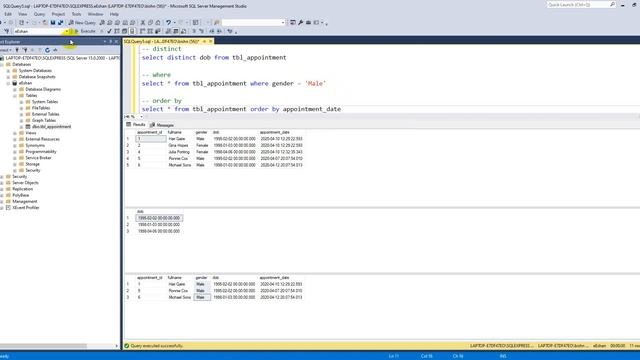
Task: Execute the current query
Action: [85, 31]
